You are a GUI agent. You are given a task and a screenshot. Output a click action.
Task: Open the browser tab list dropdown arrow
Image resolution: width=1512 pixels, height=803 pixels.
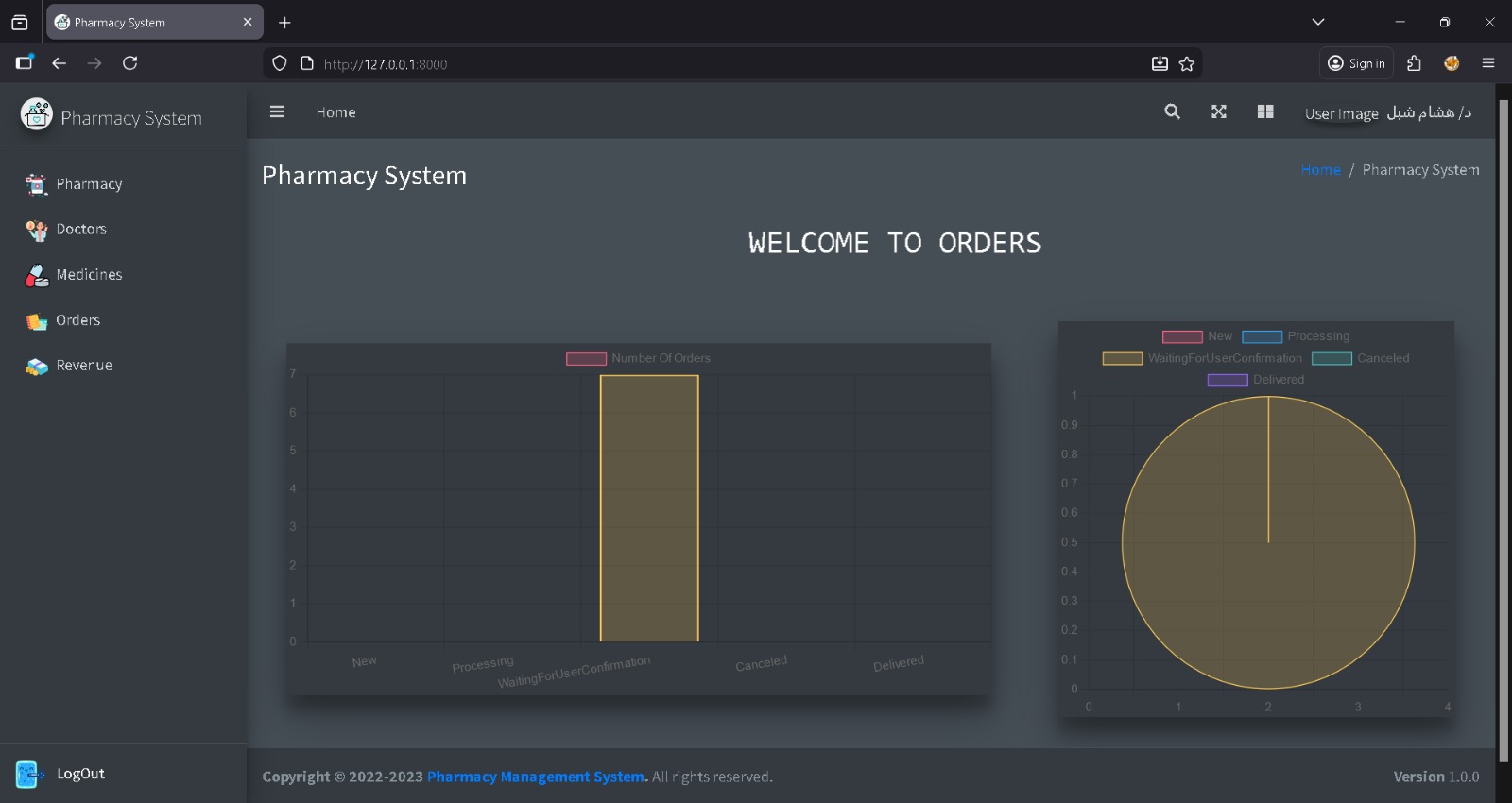[1318, 22]
